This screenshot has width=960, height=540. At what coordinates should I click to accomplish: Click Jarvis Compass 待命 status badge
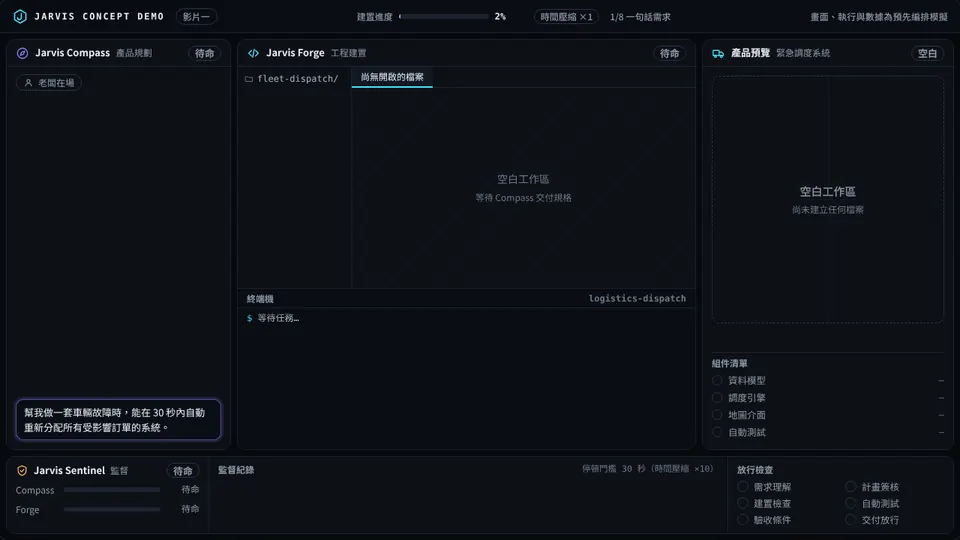(204, 53)
